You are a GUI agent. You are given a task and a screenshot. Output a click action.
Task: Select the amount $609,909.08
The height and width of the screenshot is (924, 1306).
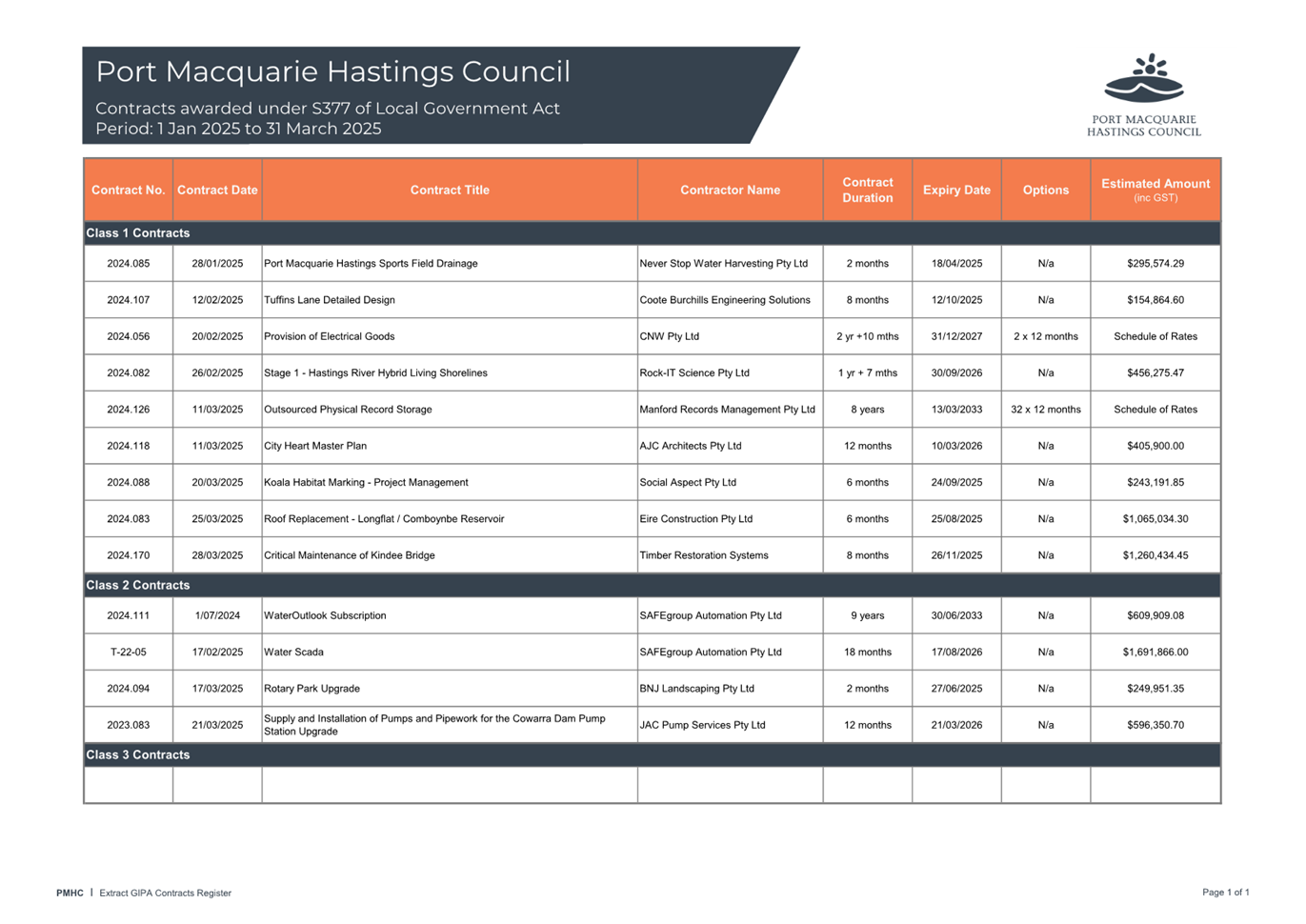(1155, 616)
